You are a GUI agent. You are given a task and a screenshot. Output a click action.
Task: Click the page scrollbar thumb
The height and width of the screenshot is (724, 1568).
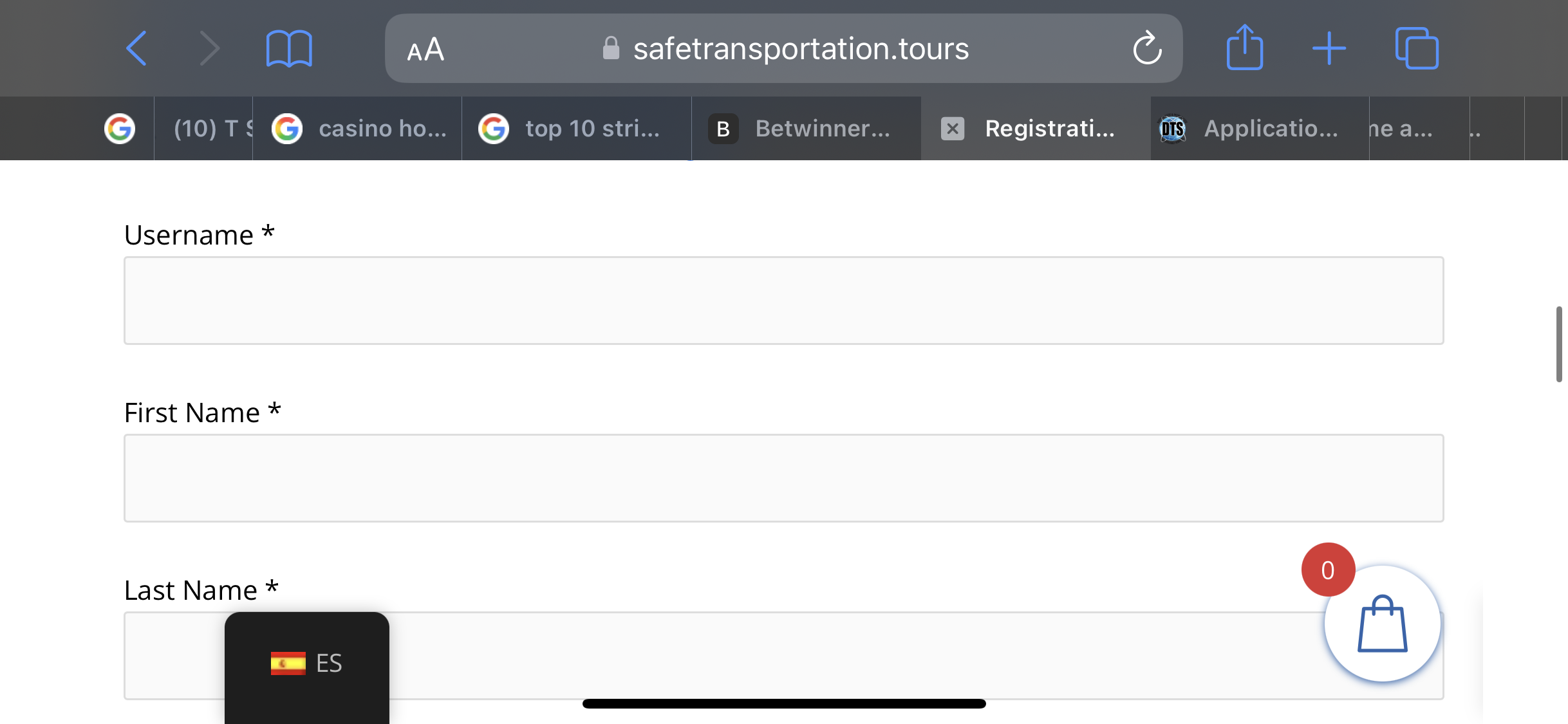coord(1559,344)
